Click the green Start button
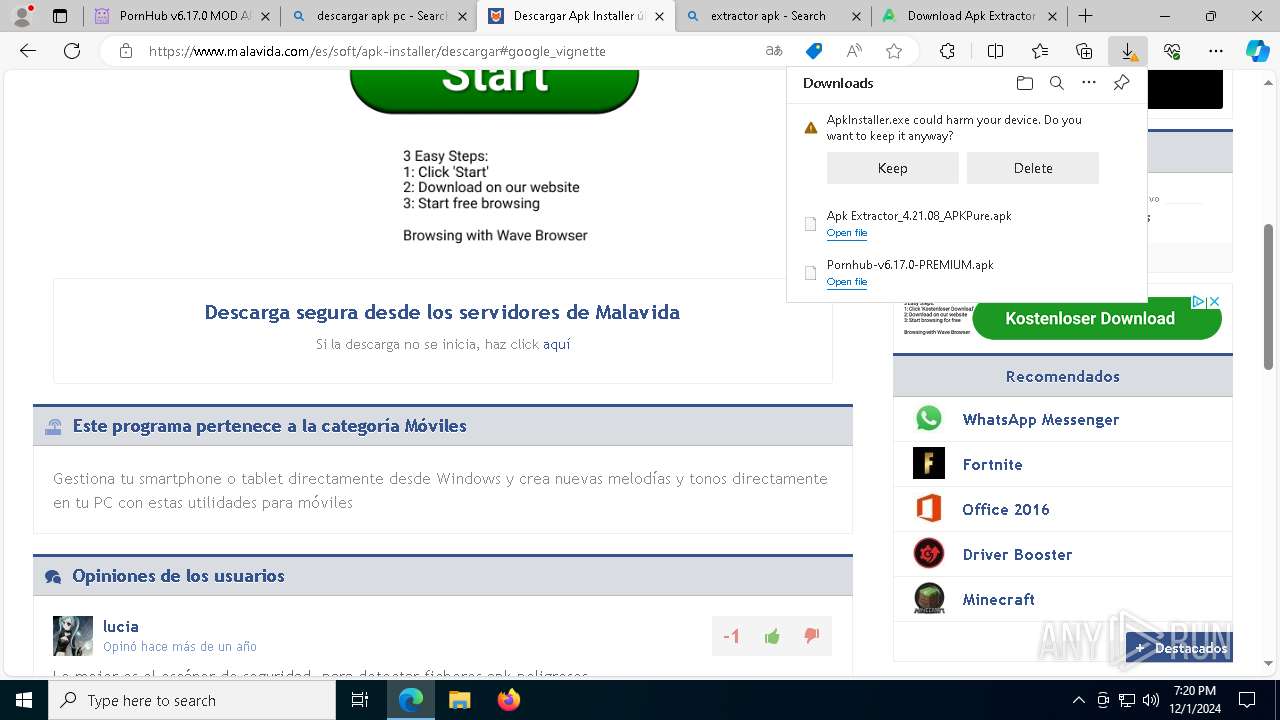 pyautogui.click(x=494, y=90)
